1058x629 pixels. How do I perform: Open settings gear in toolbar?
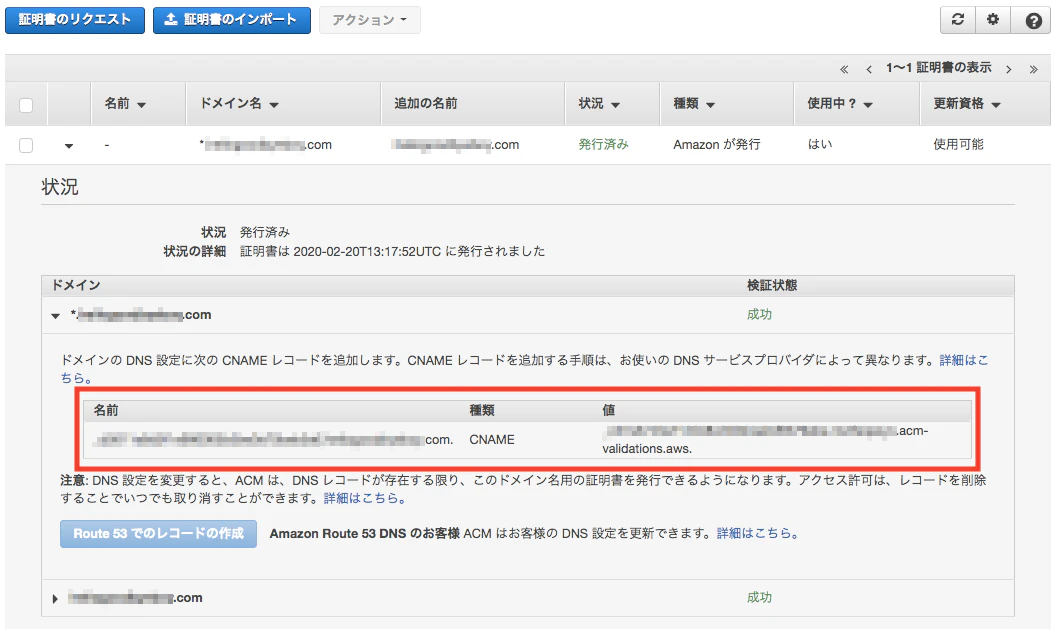click(993, 20)
